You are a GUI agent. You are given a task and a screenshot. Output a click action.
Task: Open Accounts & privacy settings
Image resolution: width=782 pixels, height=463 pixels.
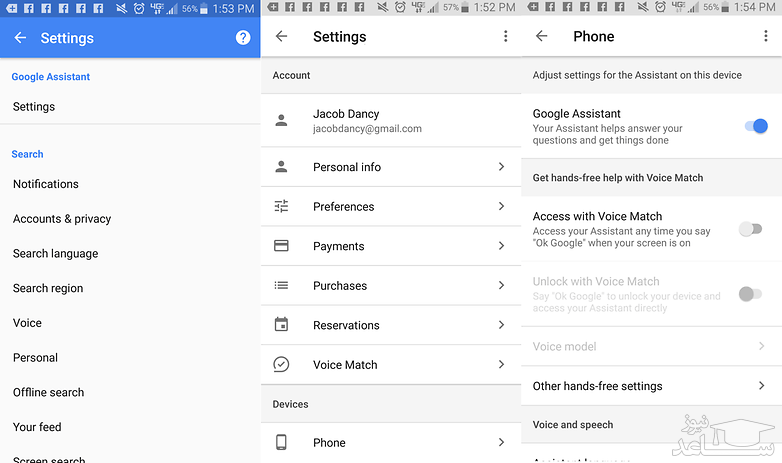(62, 219)
